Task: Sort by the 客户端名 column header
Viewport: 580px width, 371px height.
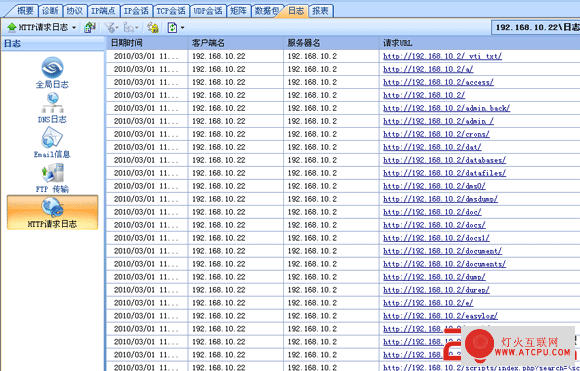Action: click(236, 43)
